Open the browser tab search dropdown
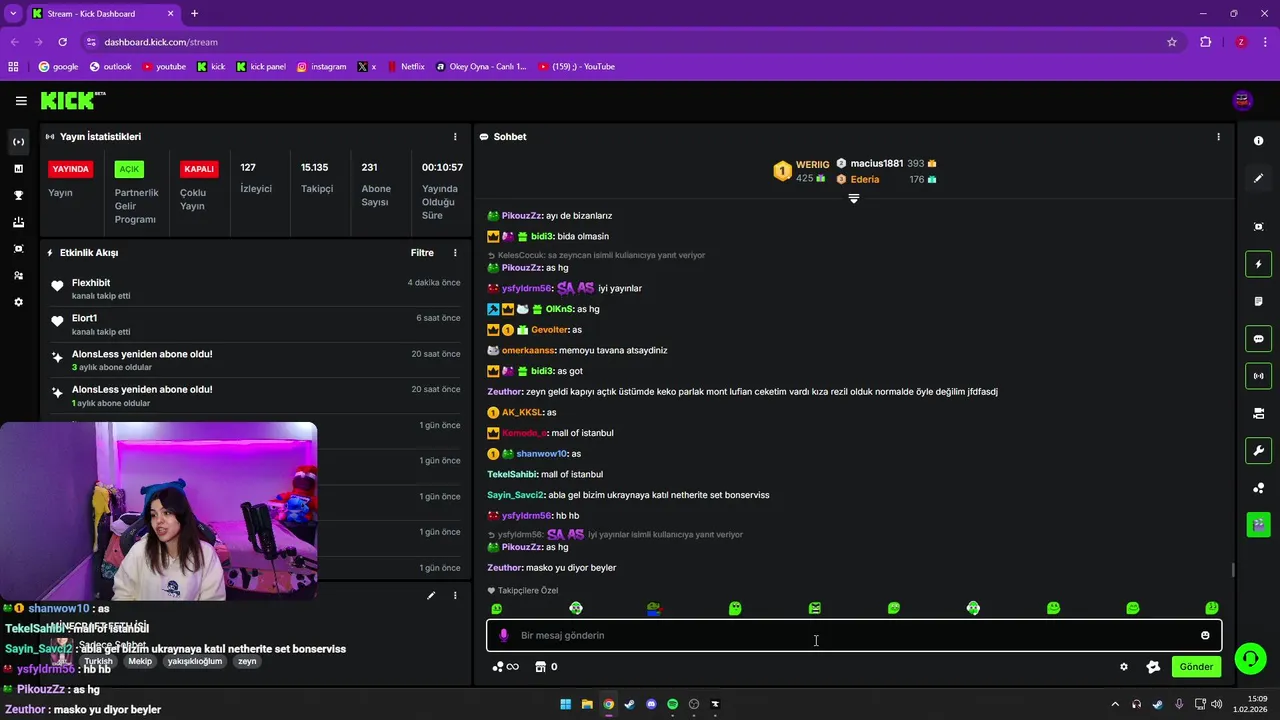The width and height of the screenshot is (1280, 720). point(12,14)
